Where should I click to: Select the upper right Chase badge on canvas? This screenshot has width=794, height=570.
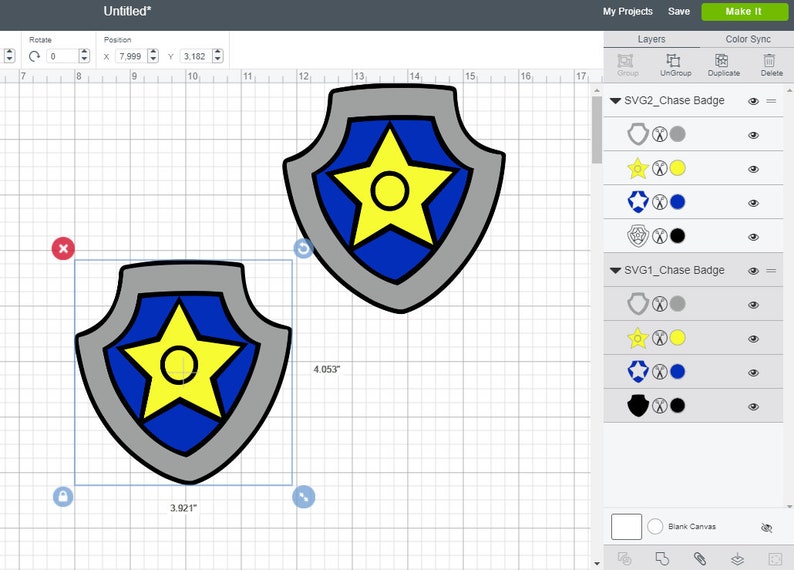click(394, 197)
